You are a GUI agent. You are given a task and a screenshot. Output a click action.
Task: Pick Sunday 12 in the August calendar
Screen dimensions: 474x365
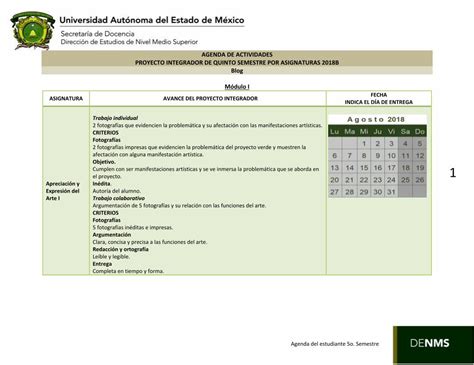420,156
